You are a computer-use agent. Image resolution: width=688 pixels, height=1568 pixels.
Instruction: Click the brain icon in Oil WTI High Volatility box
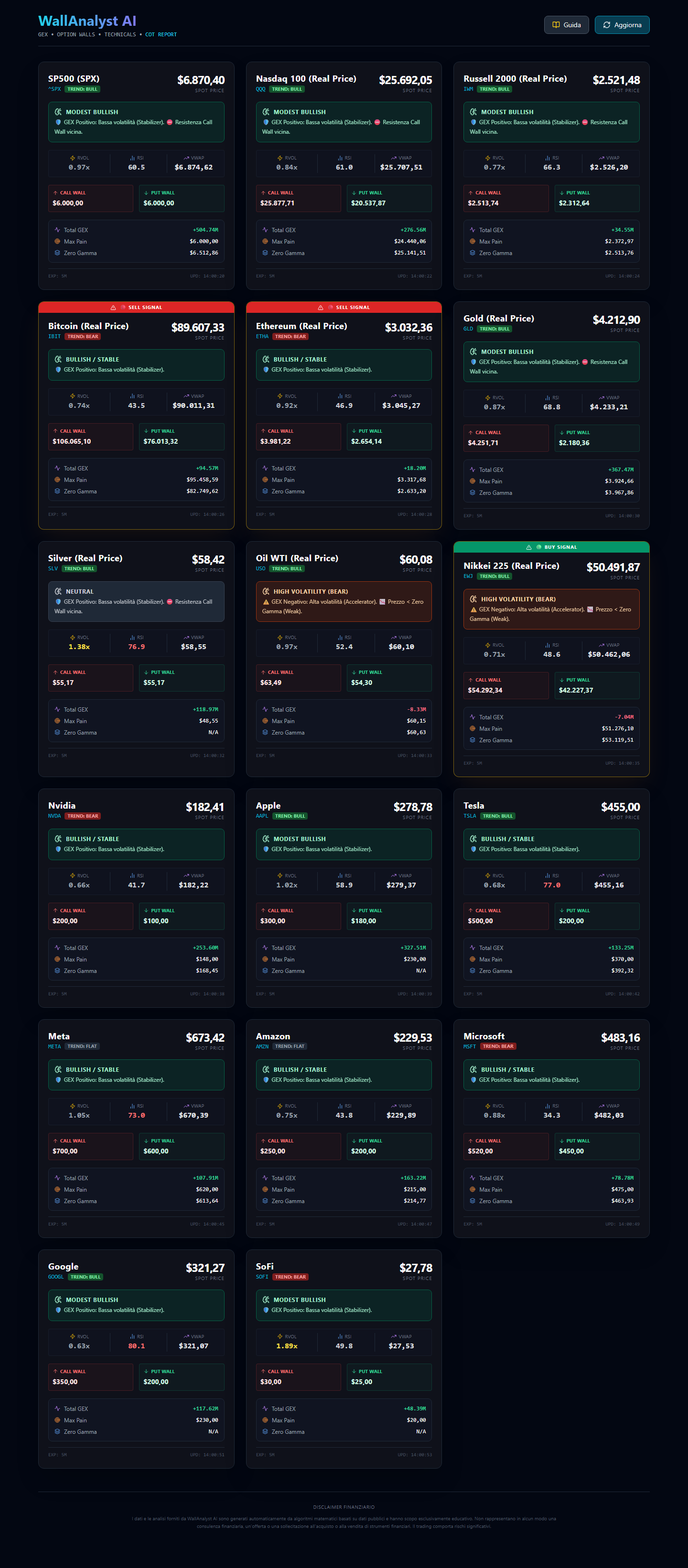click(x=266, y=591)
